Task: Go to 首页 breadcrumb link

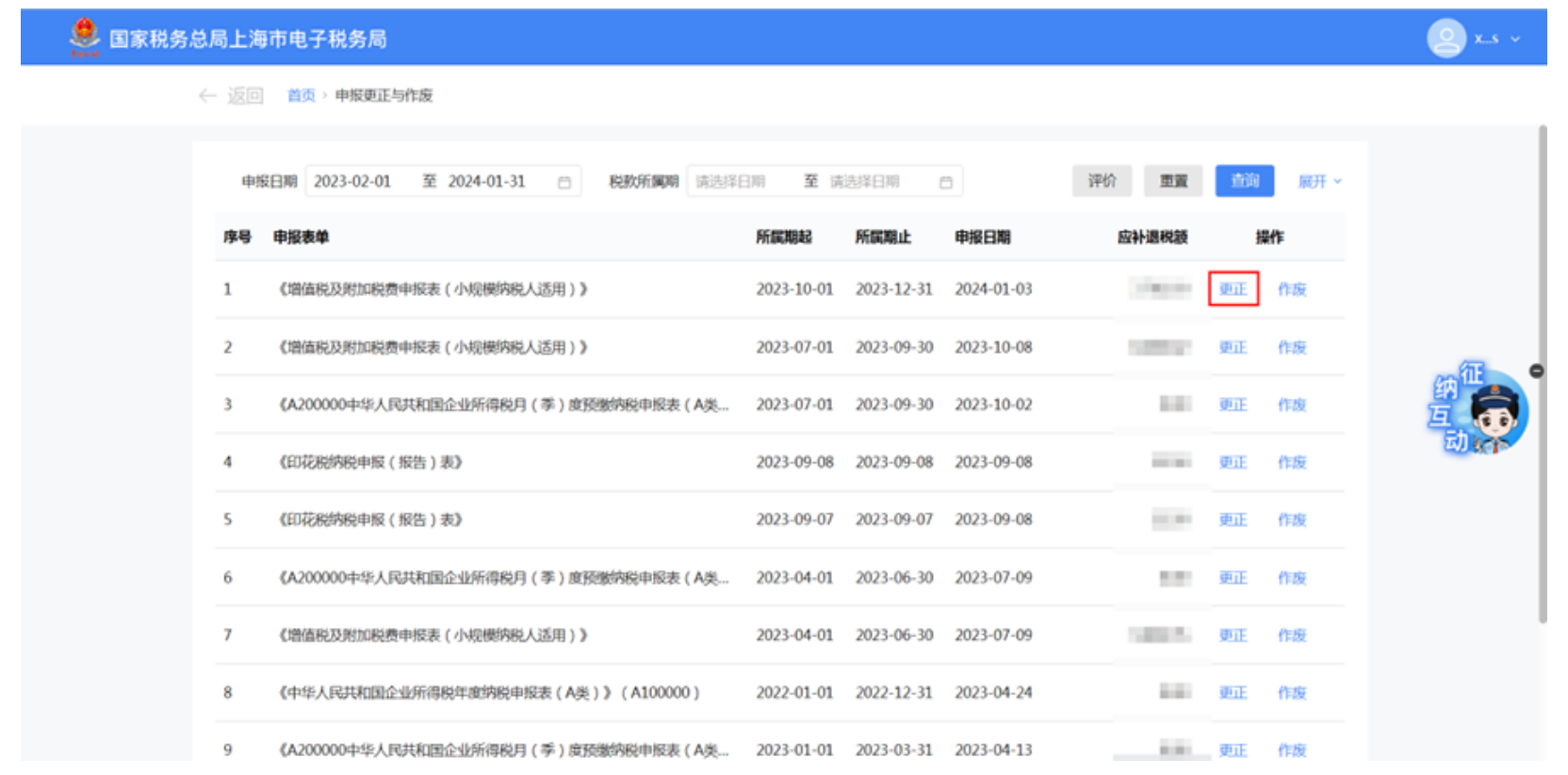Action: click(302, 95)
